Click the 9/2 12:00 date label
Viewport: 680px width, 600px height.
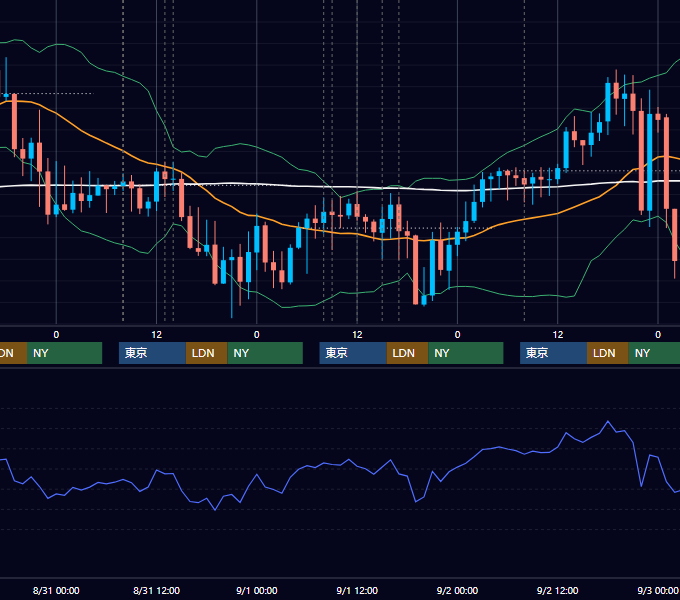click(x=557, y=590)
